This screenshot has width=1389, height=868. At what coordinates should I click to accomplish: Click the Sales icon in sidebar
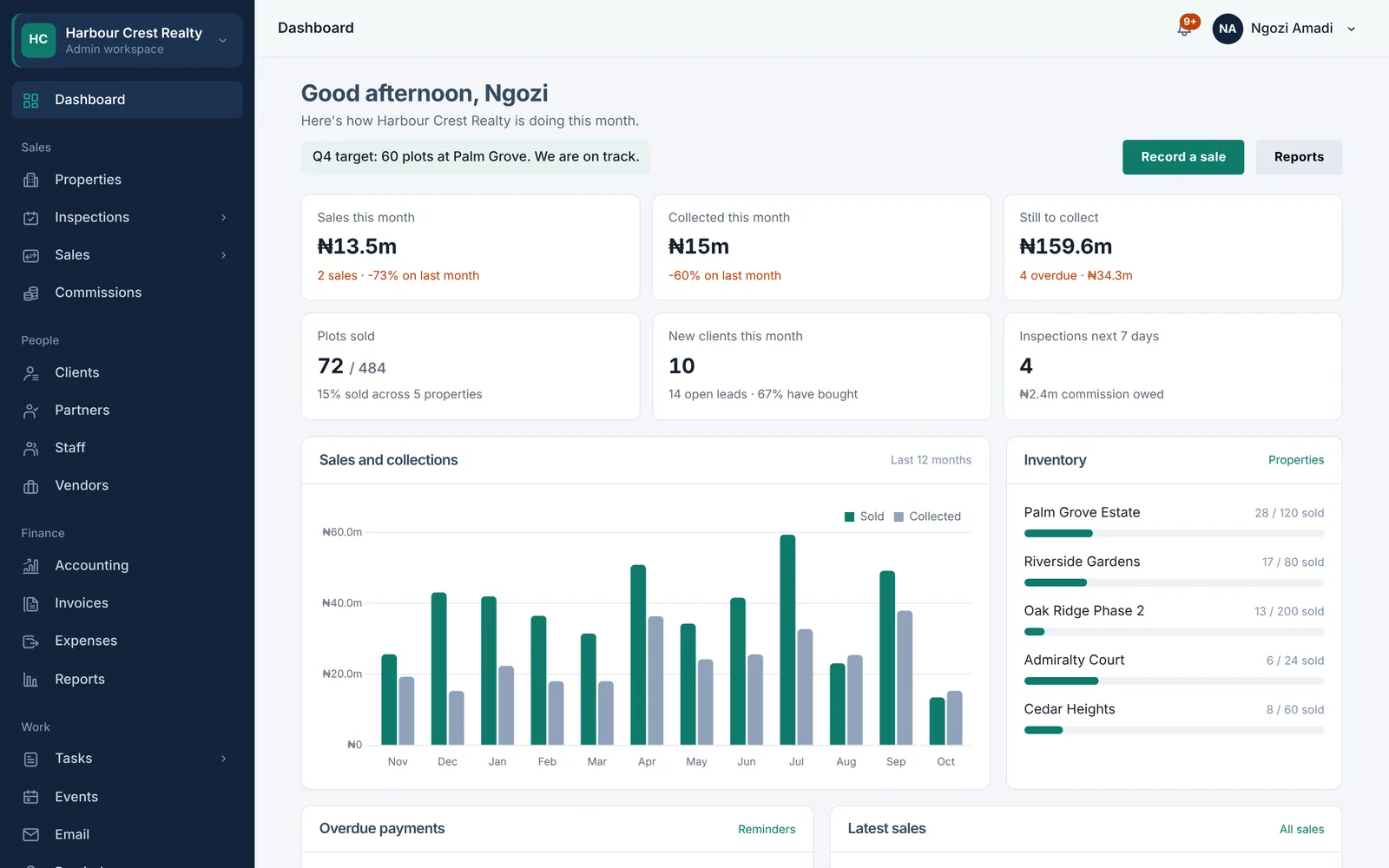pos(31,255)
